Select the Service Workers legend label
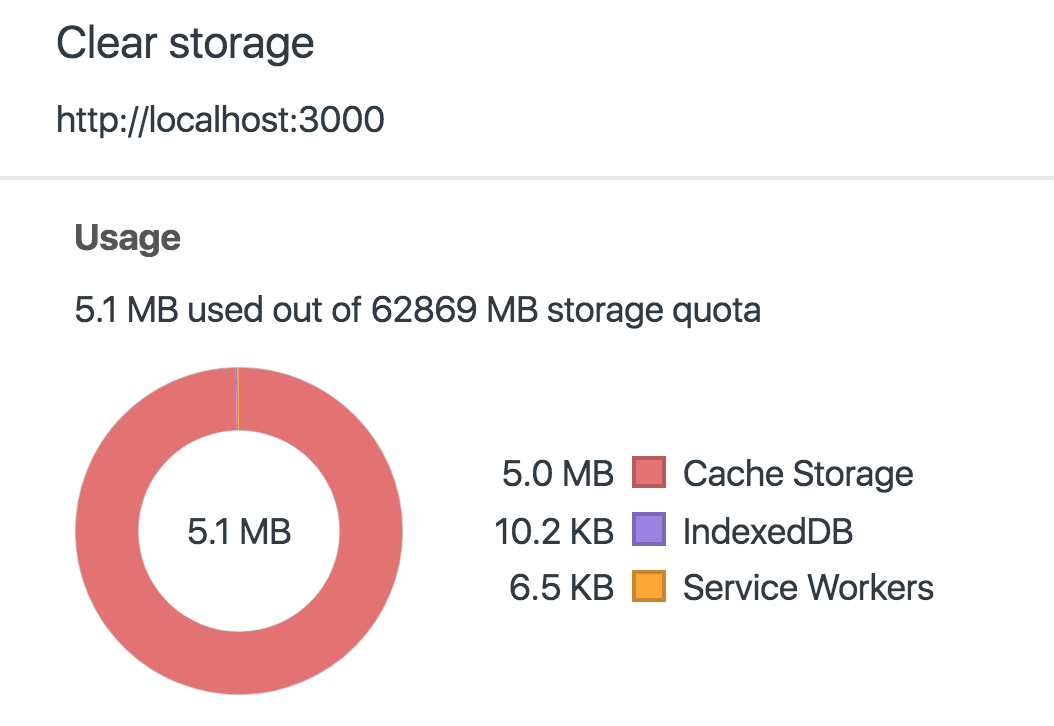Image resolution: width=1054 pixels, height=726 pixels. [x=808, y=588]
